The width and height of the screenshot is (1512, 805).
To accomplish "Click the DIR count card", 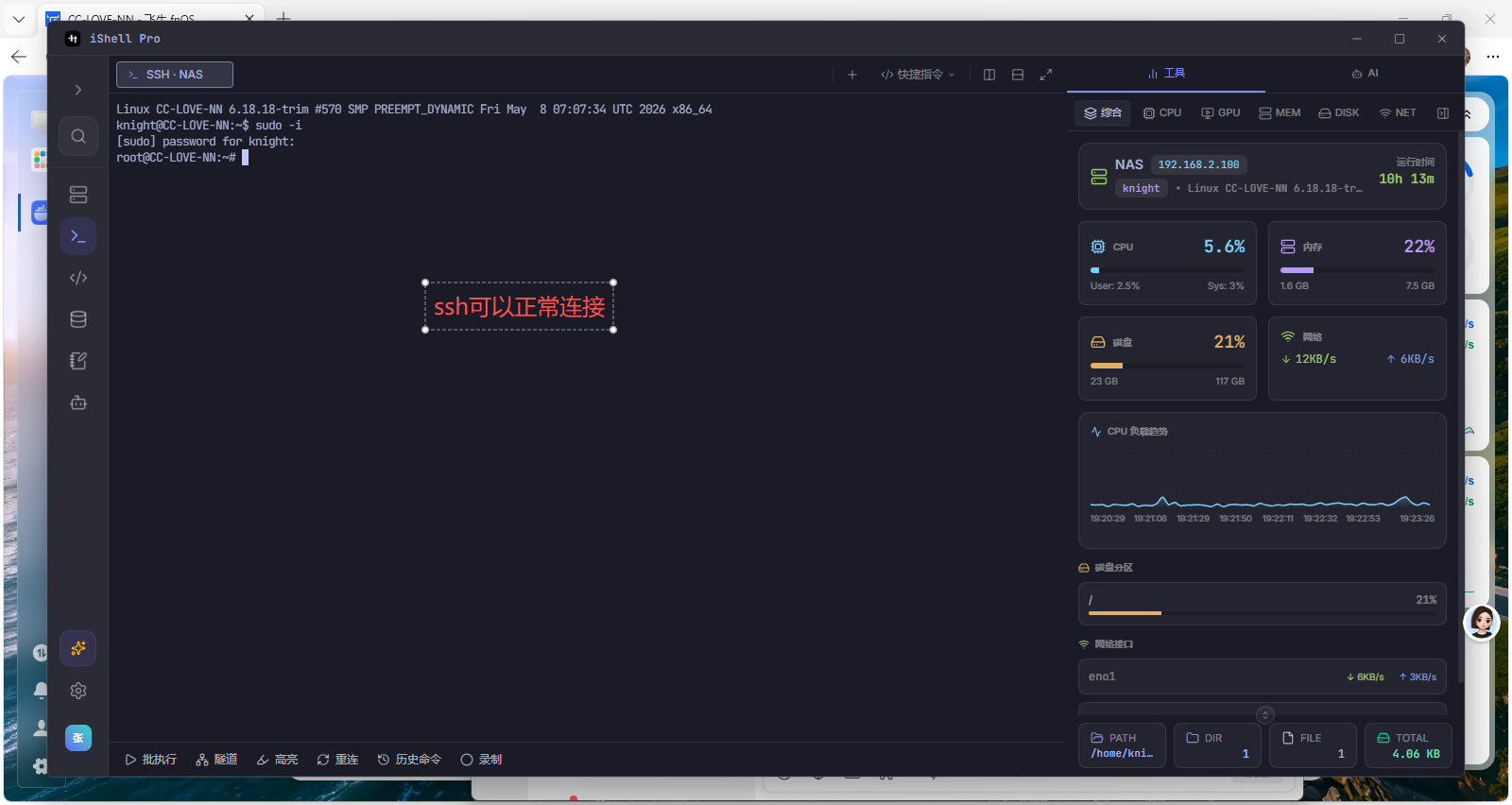I will point(1217,745).
